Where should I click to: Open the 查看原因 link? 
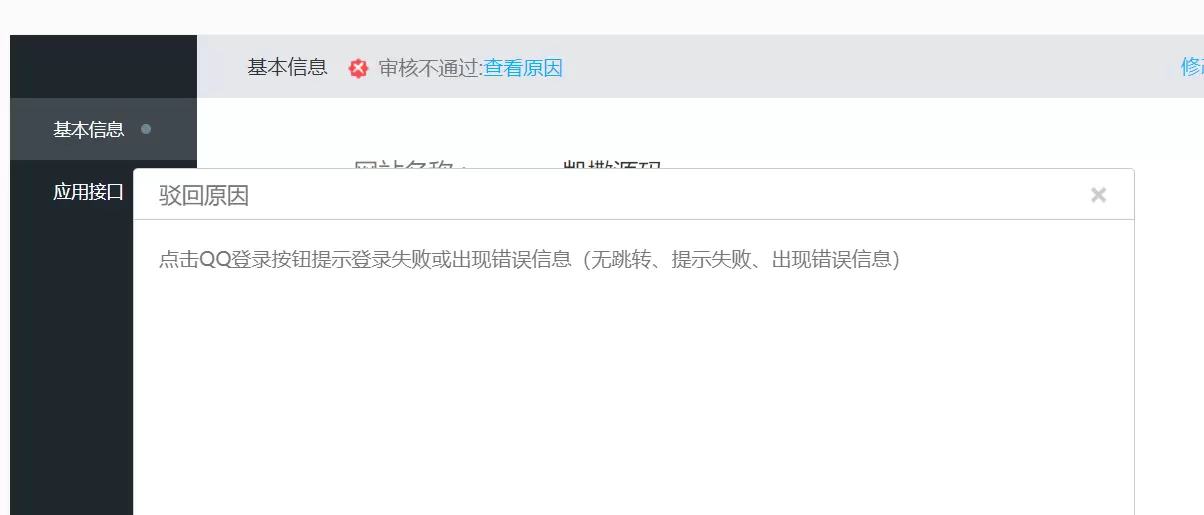pyautogui.click(x=523, y=68)
